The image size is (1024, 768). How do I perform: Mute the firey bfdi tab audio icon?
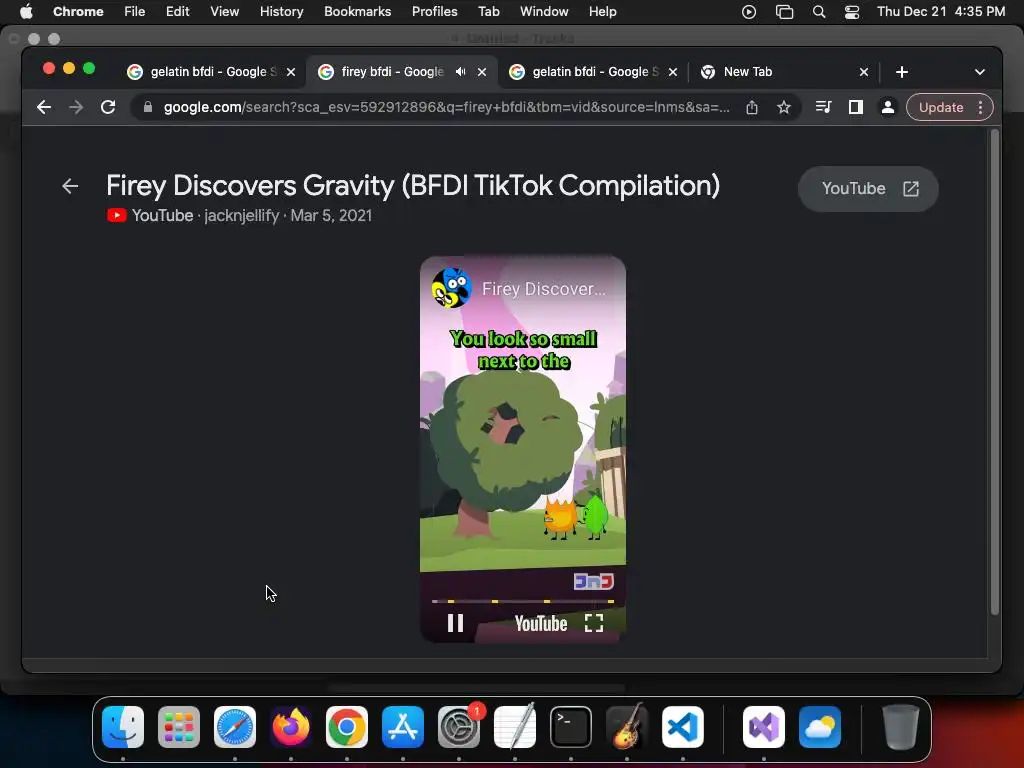point(460,72)
